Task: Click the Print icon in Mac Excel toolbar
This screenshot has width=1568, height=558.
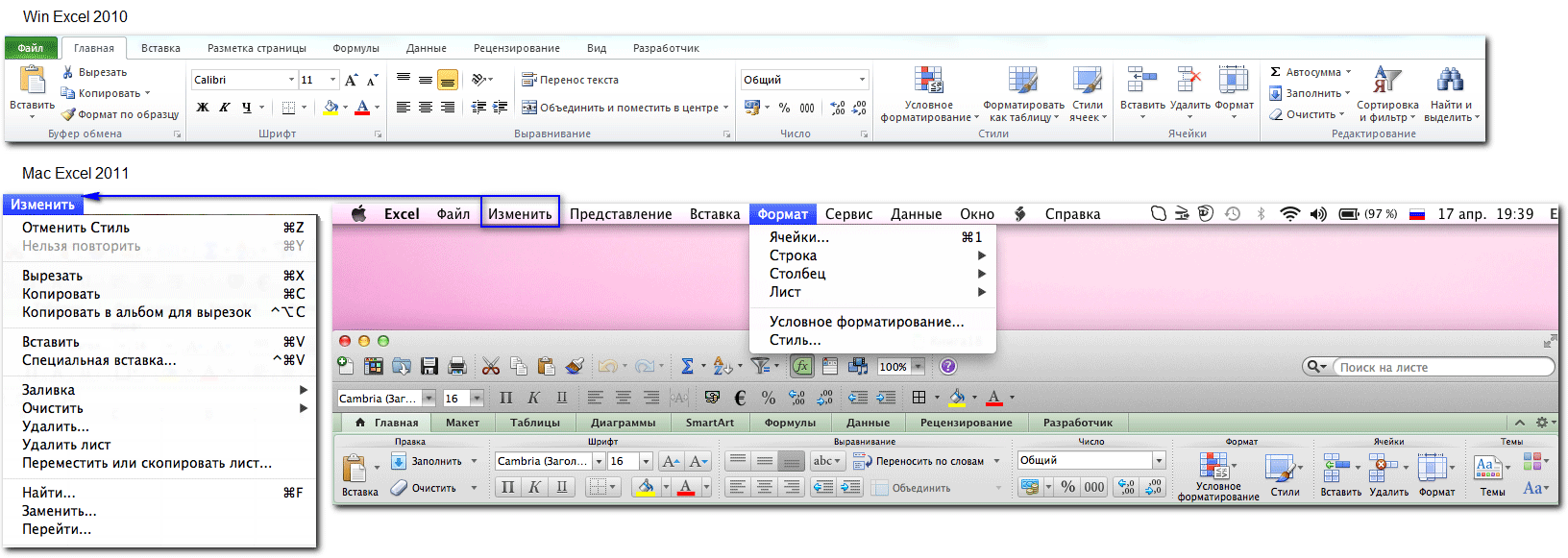Action: click(457, 366)
